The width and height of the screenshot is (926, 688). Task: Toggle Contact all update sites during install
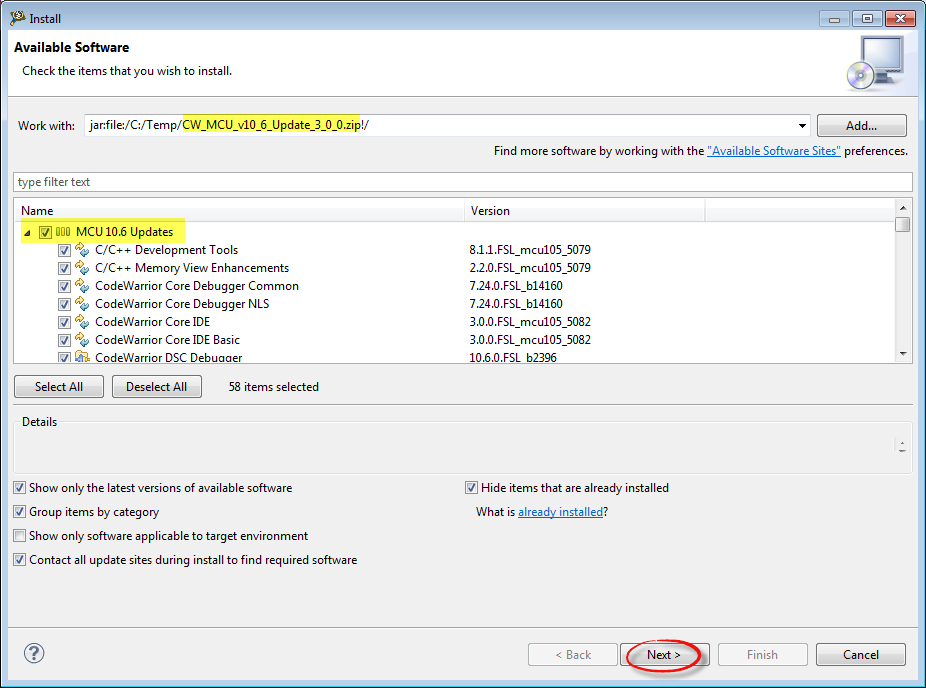(x=19, y=559)
